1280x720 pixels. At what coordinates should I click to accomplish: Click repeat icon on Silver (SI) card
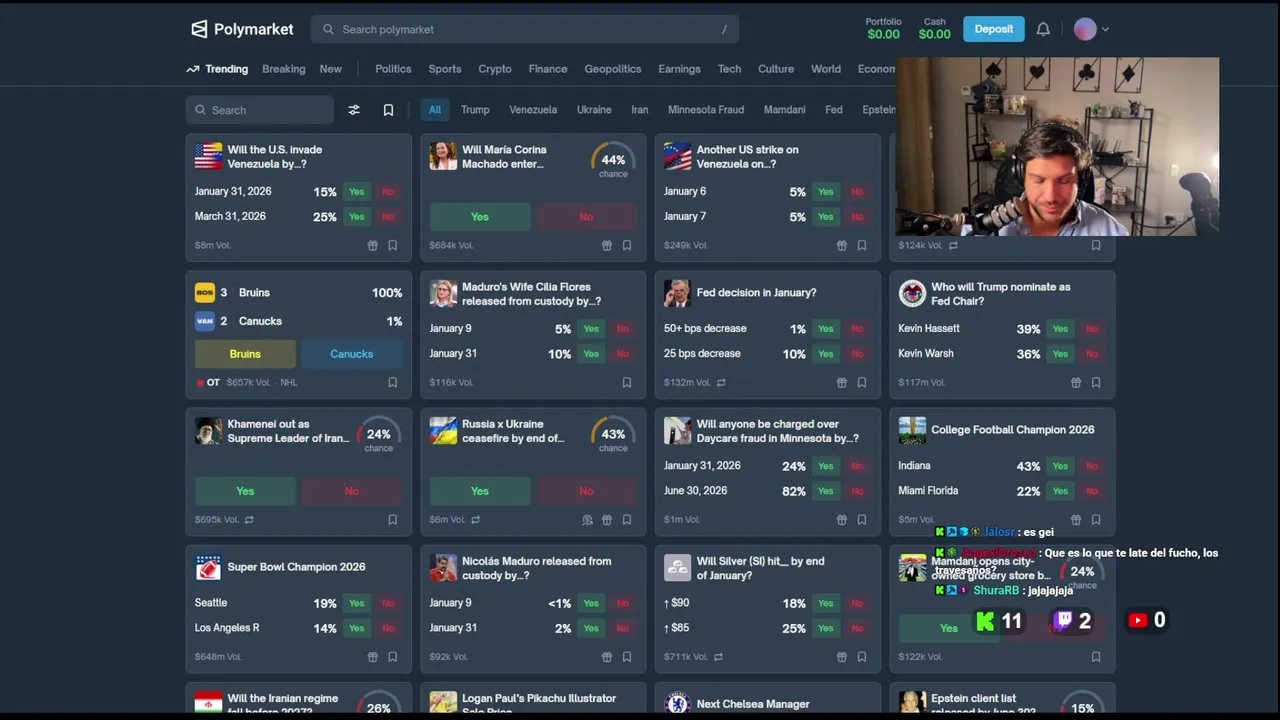[x=718, y=656]
